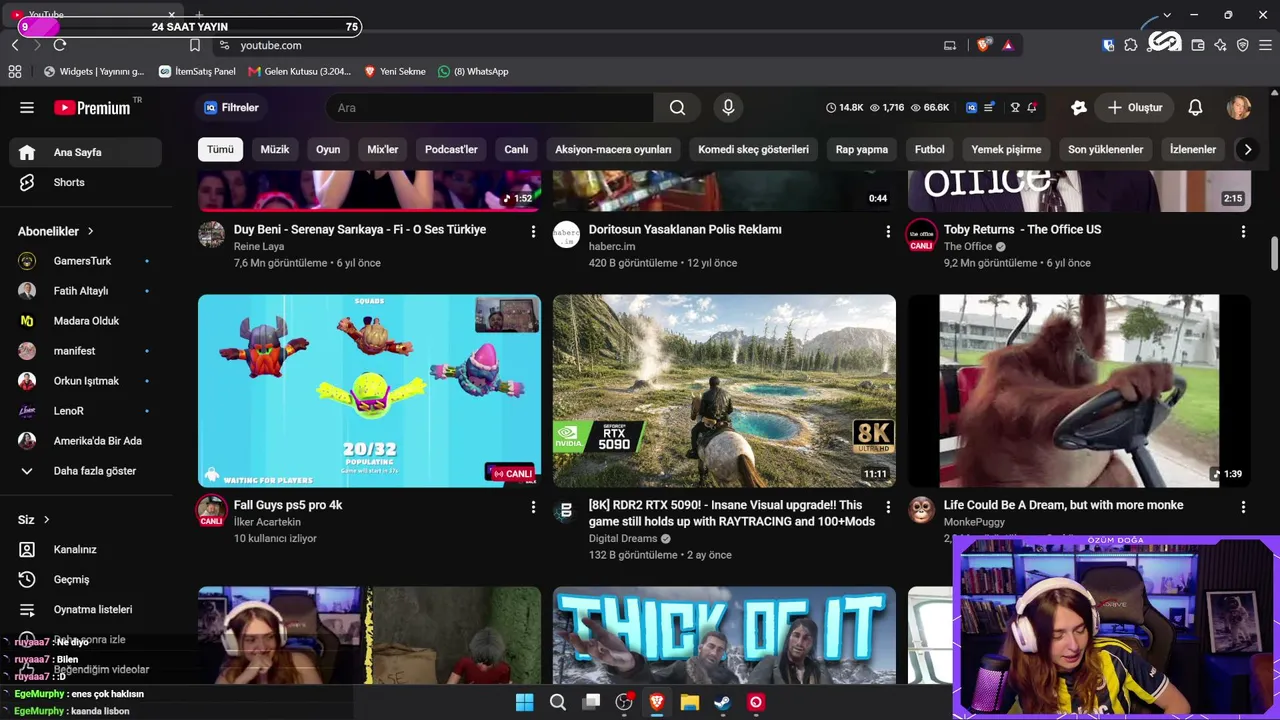Select the Yemek pişirme category chip
The height and width of the screenshot is (720, 1280).
click(x=1006, y=149)
